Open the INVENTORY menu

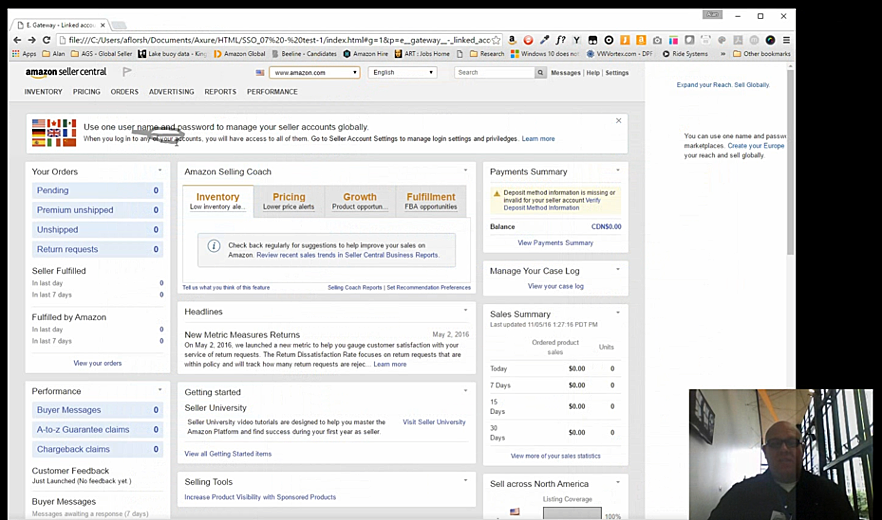point(43,92)
